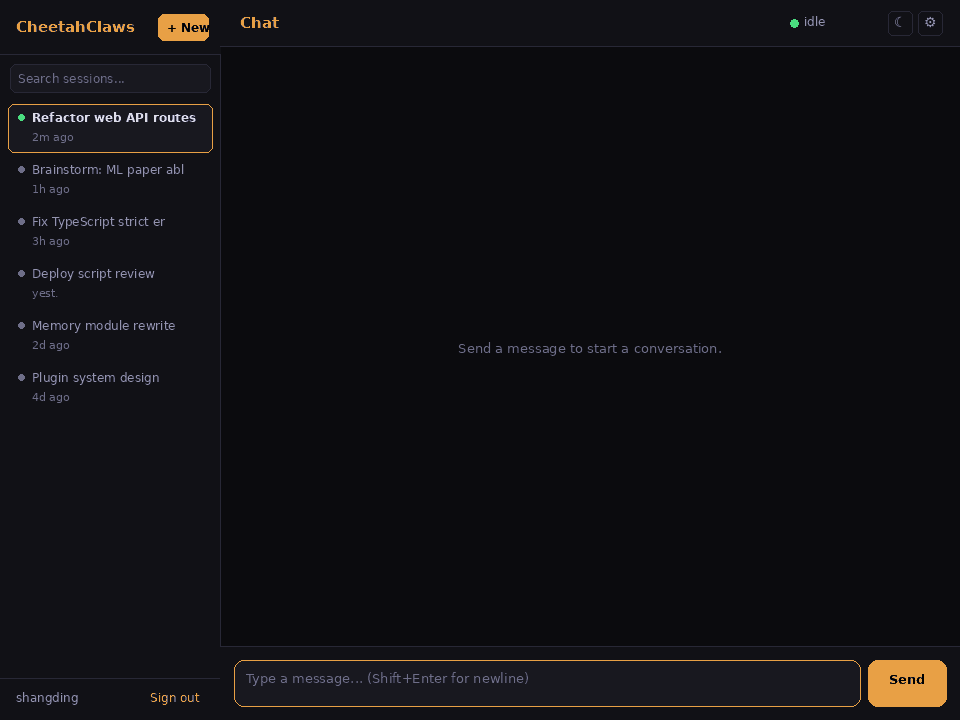The width and height of the screenshot is (960, 720).
Task: Click the CheetahClaws logo title
Action: point(75,27)
